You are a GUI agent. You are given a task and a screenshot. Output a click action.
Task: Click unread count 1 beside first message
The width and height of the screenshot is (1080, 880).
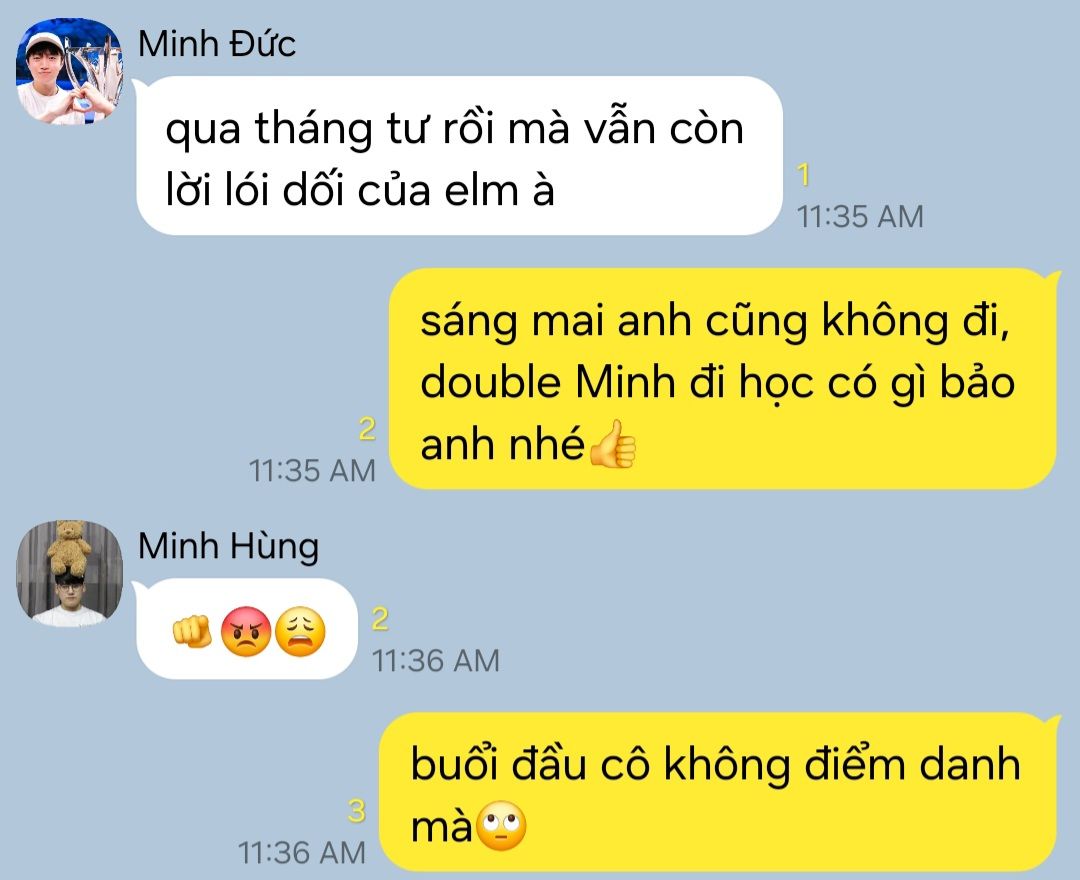click(x=804, y=176)
